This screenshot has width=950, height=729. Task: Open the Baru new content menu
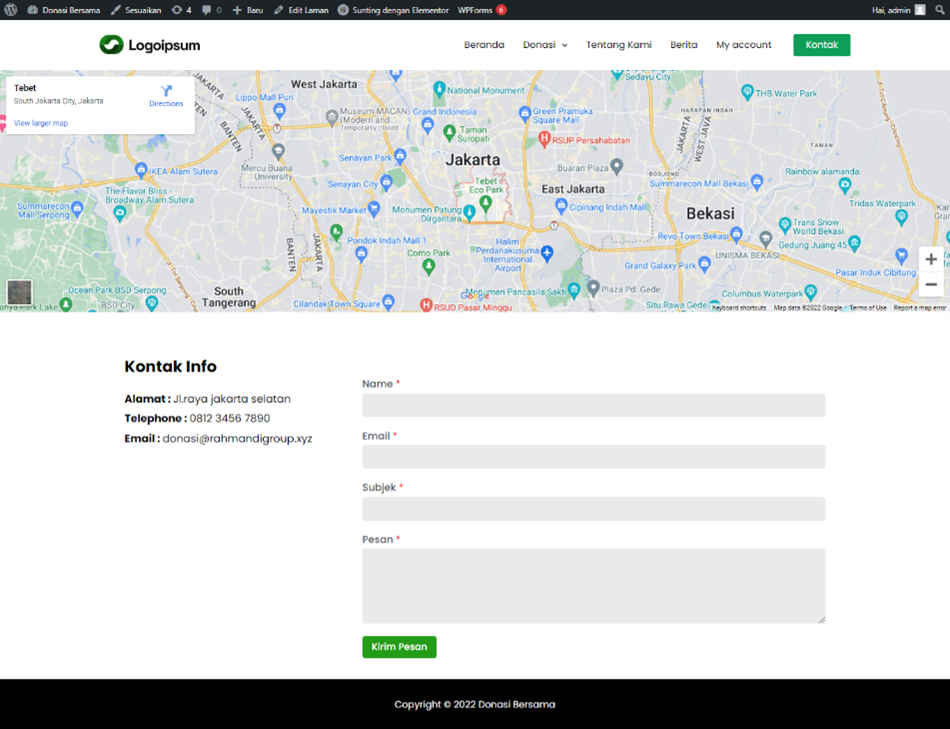point(247,9)
